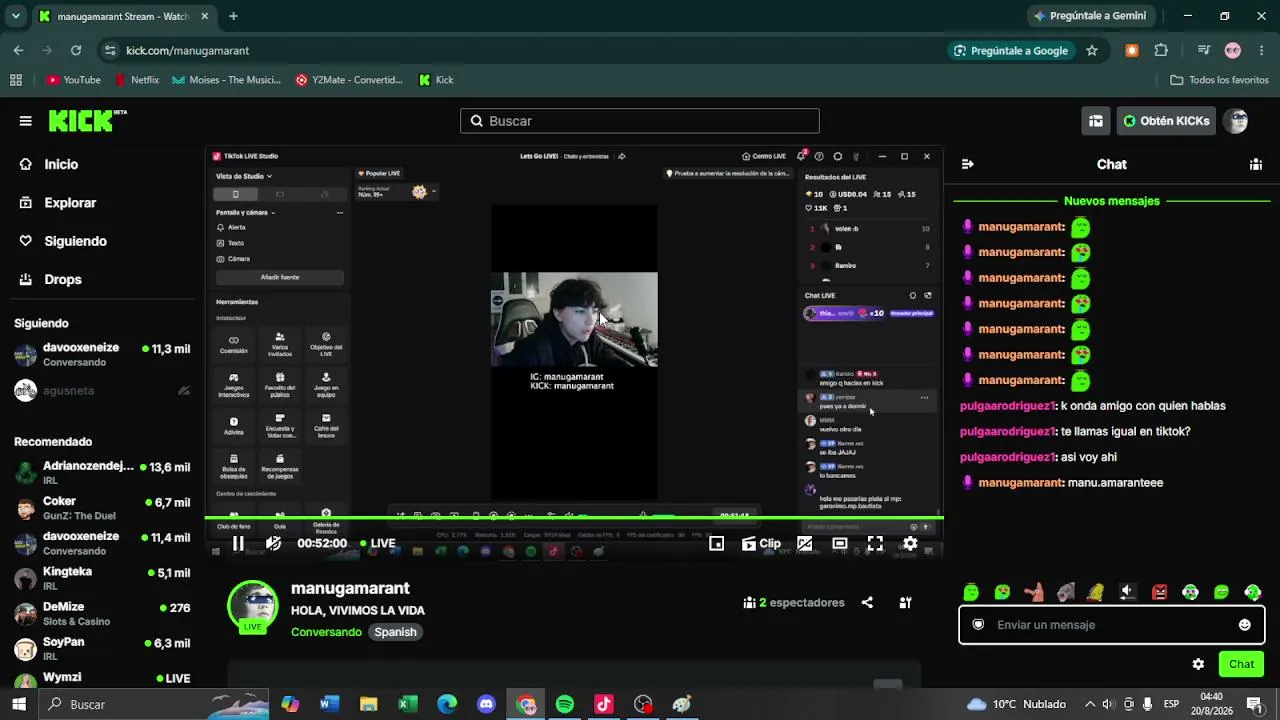Open Coker recommended channel
The height and width of the screenshot is (720, 1280).
tap(102, 508)
